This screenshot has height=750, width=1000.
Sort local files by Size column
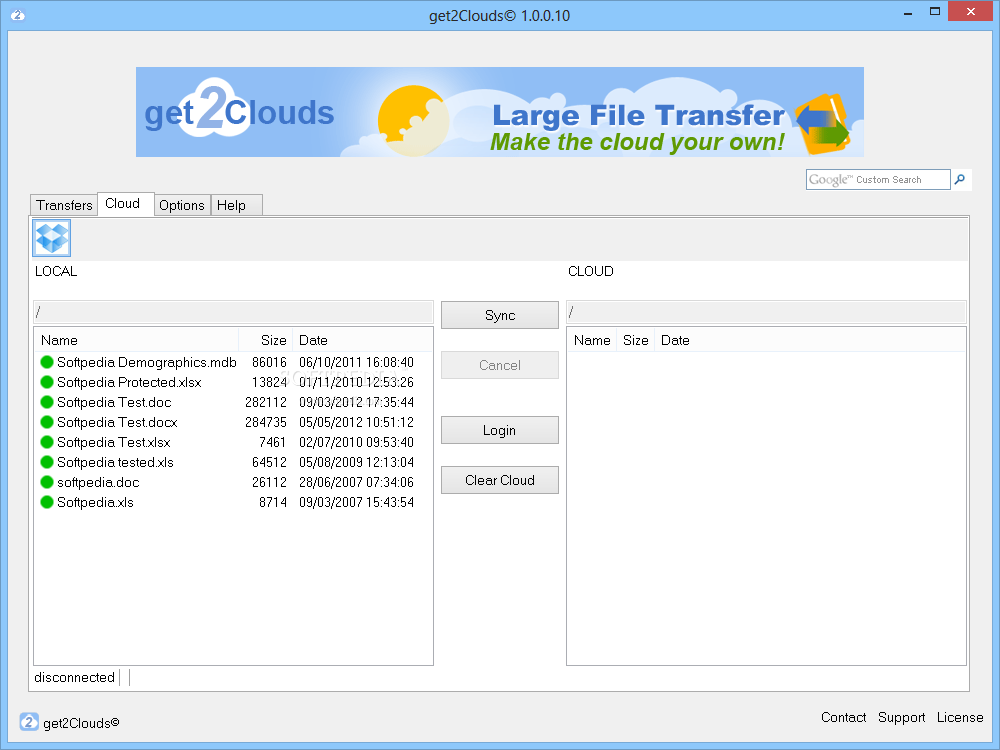point(265,340)
